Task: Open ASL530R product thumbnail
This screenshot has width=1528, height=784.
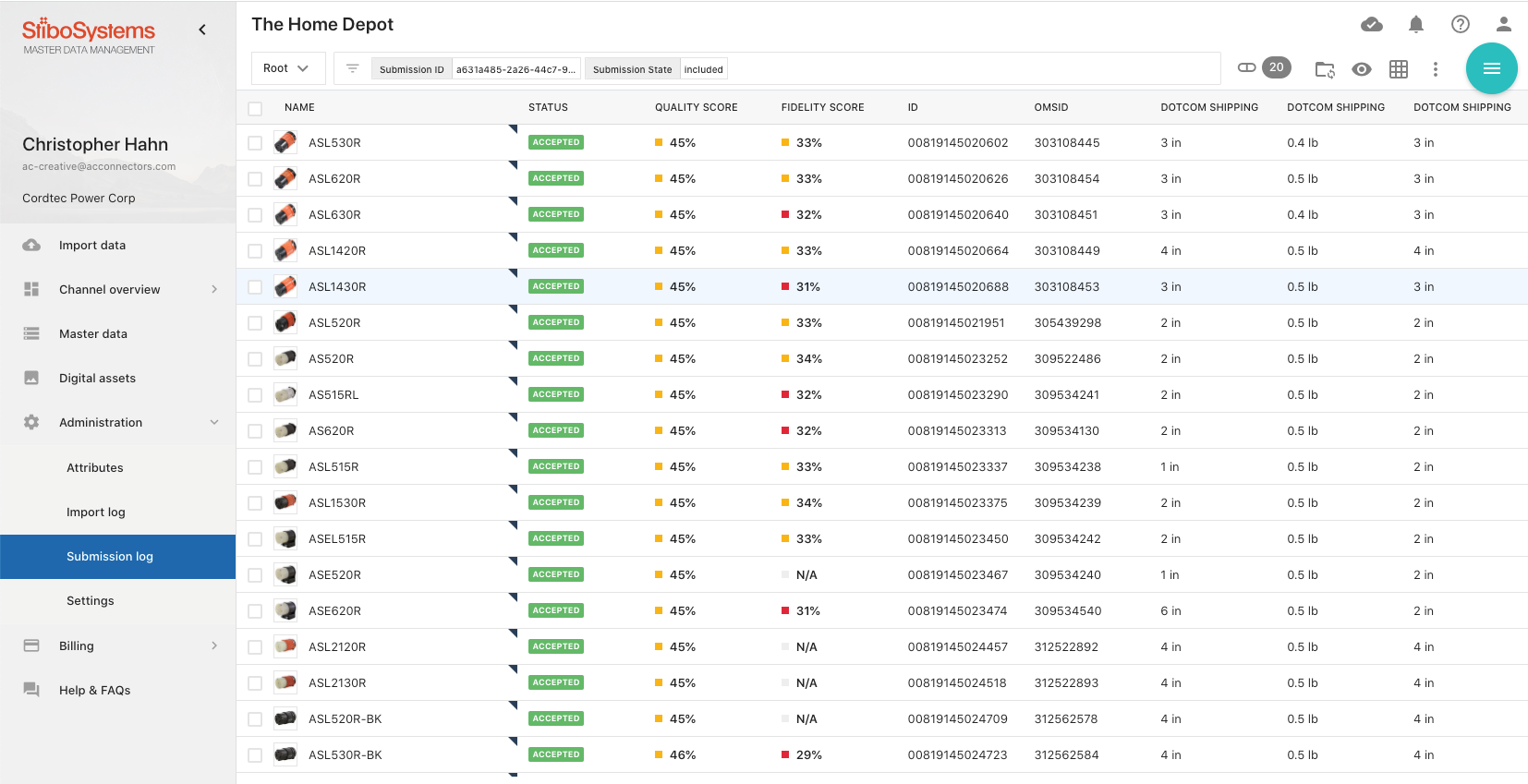Action: coord(285,142)
